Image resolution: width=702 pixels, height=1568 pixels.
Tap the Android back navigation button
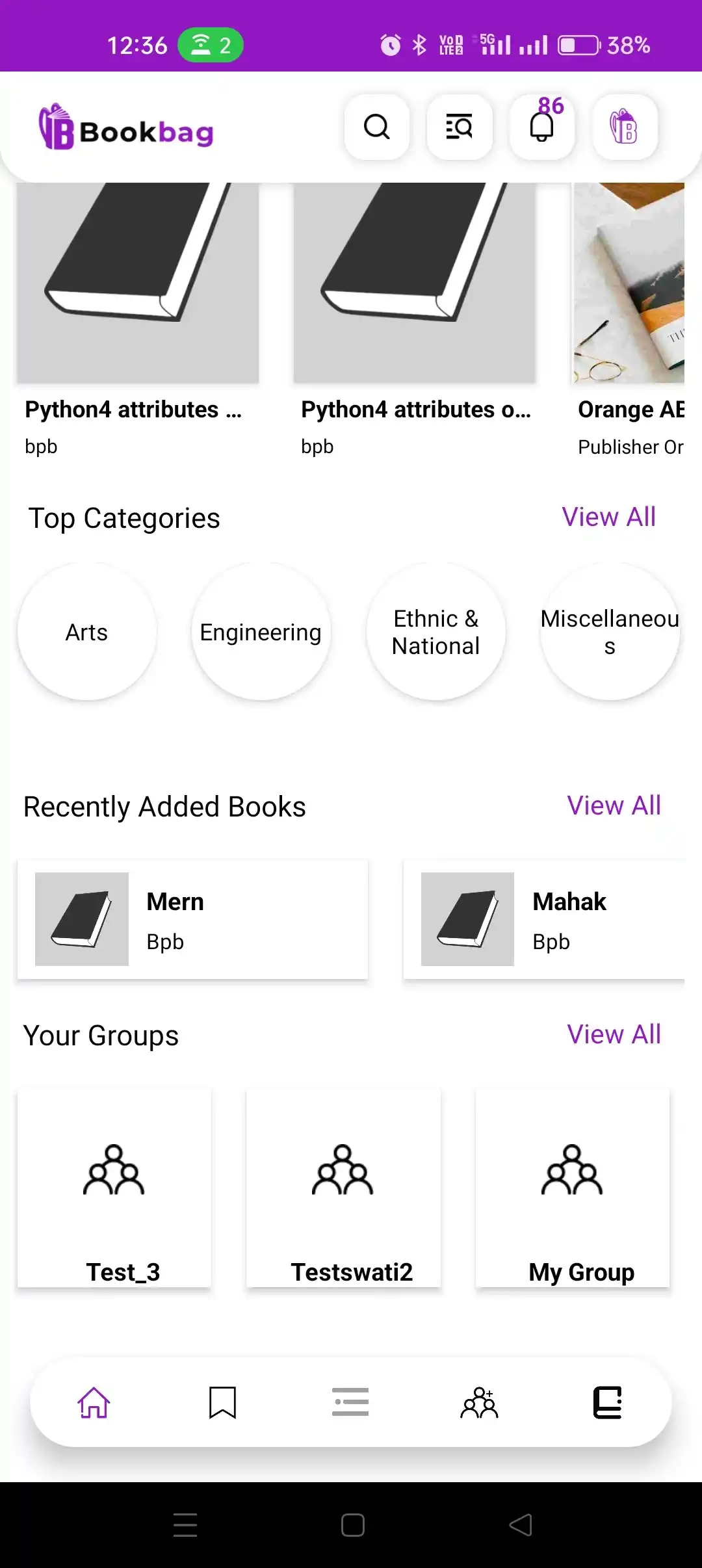tap(521, 1524)
